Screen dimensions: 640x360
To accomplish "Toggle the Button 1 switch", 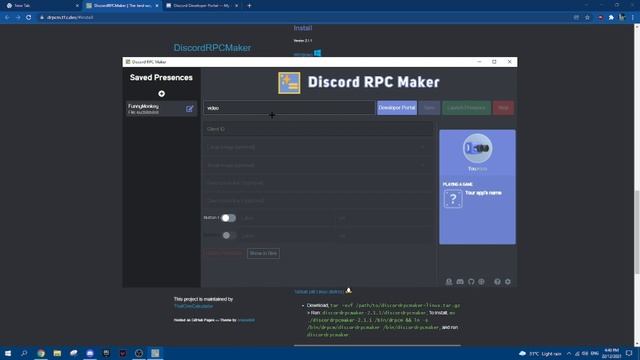I will coord(228,218).
